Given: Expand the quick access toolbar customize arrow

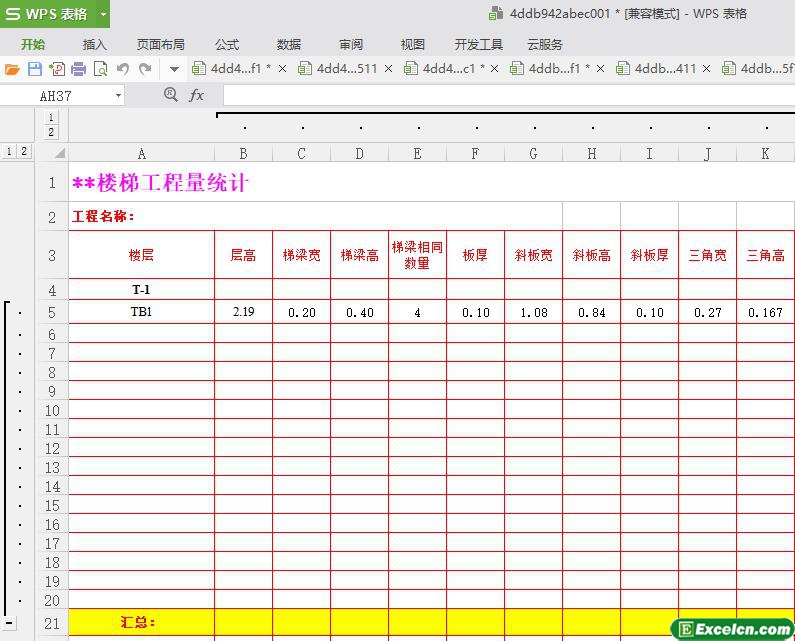Looking at the screenshot, I should (174, 69).
